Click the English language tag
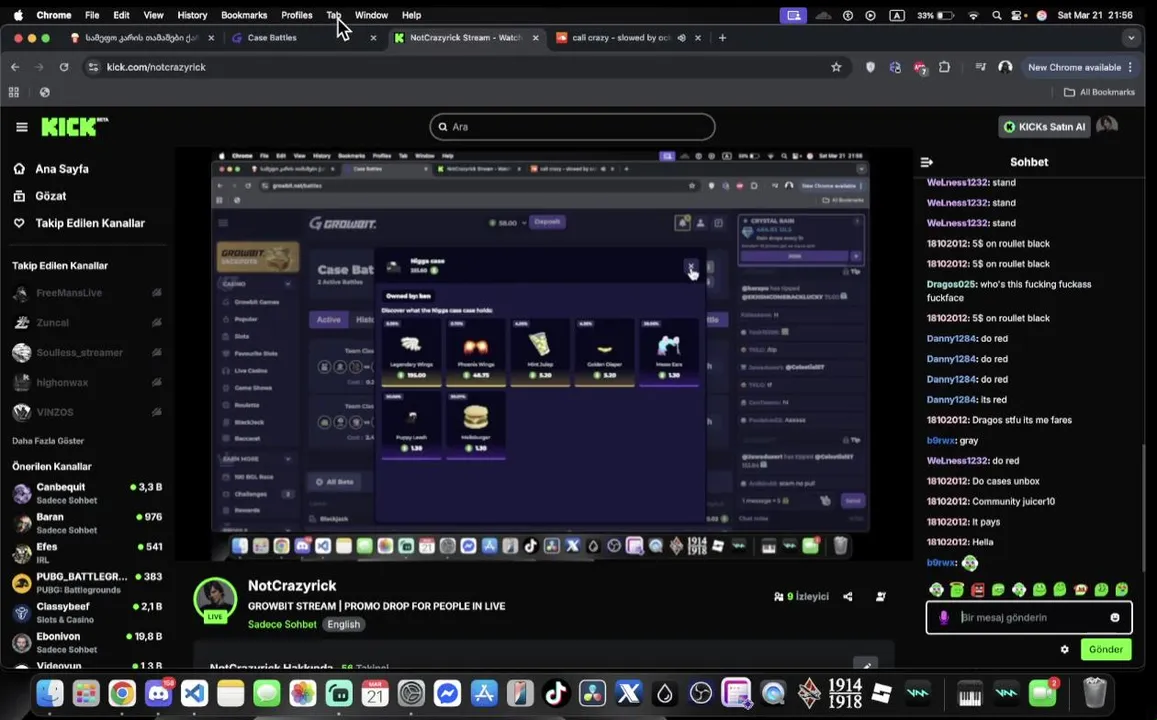This screenshot has height=720, width=1157. coord(344,624)
